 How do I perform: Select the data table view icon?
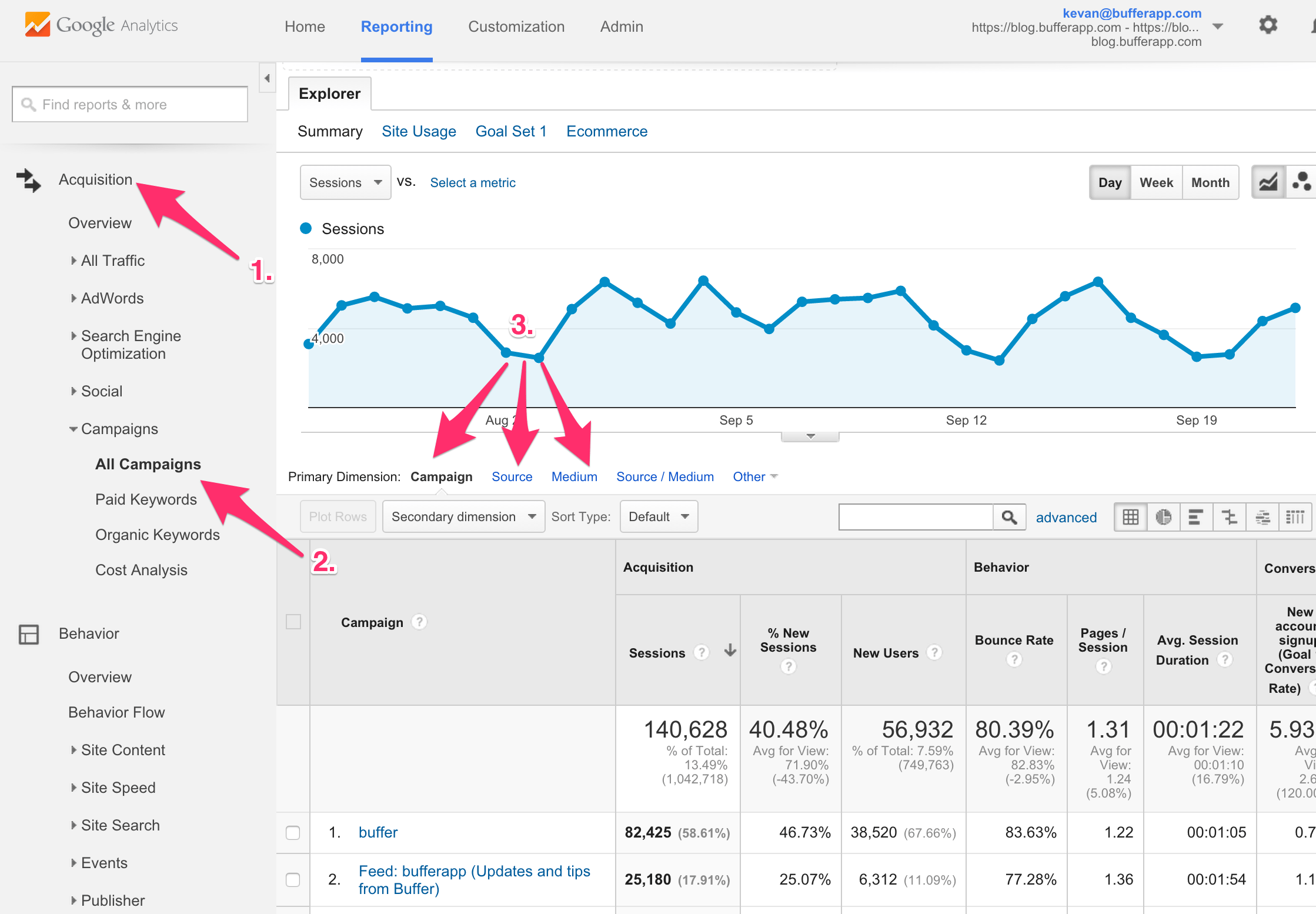point(1130,517)
